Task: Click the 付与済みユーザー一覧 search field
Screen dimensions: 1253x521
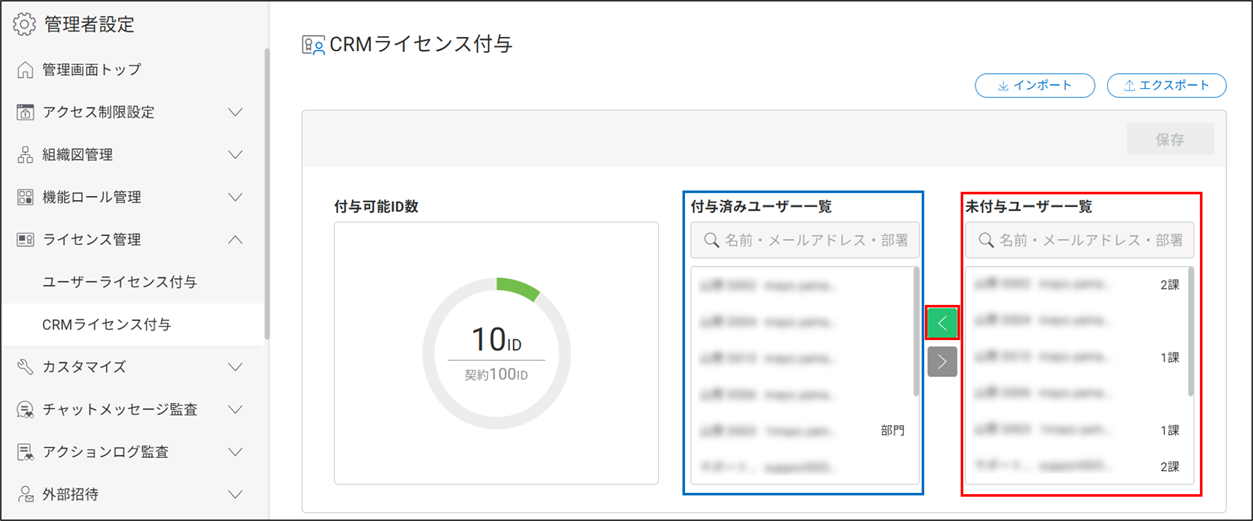Action: [x=805, y=240]
